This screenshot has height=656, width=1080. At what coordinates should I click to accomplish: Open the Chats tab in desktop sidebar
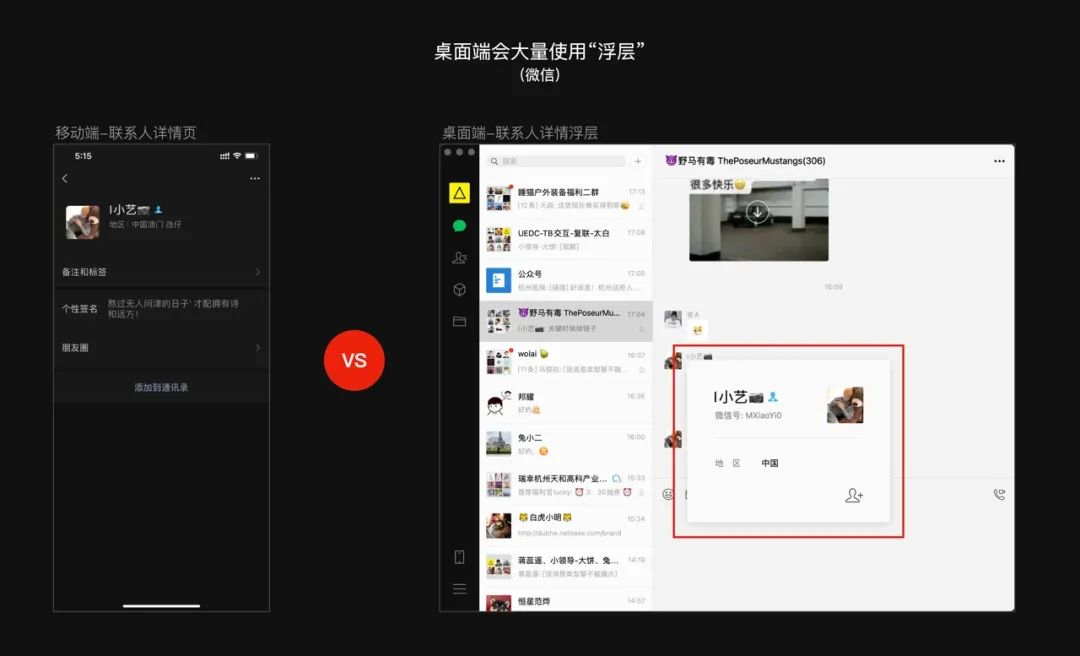pyautogui.click(x=459, y=226)
